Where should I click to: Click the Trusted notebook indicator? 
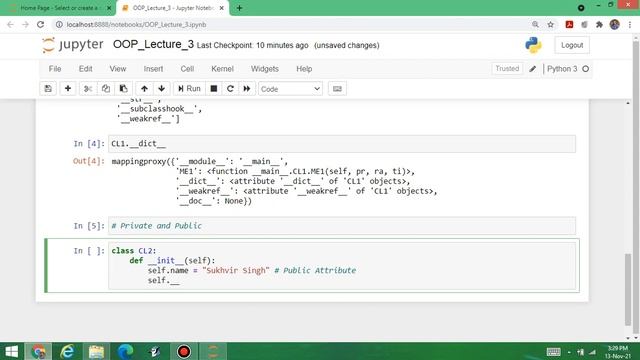(x=507, y=69)
